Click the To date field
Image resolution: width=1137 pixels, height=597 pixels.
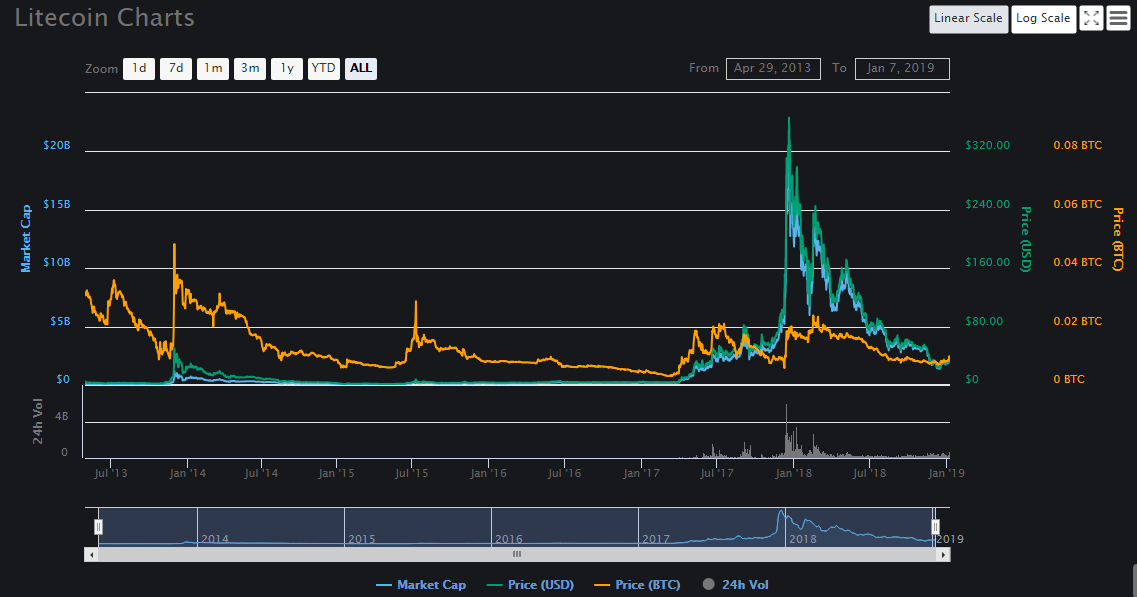pos(902,68)
